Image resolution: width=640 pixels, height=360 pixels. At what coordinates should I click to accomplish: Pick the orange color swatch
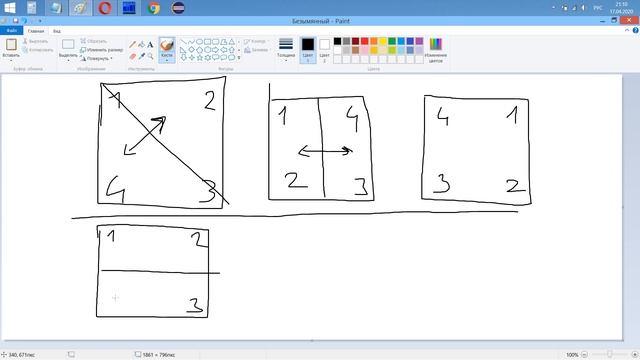tap(373, 41)
